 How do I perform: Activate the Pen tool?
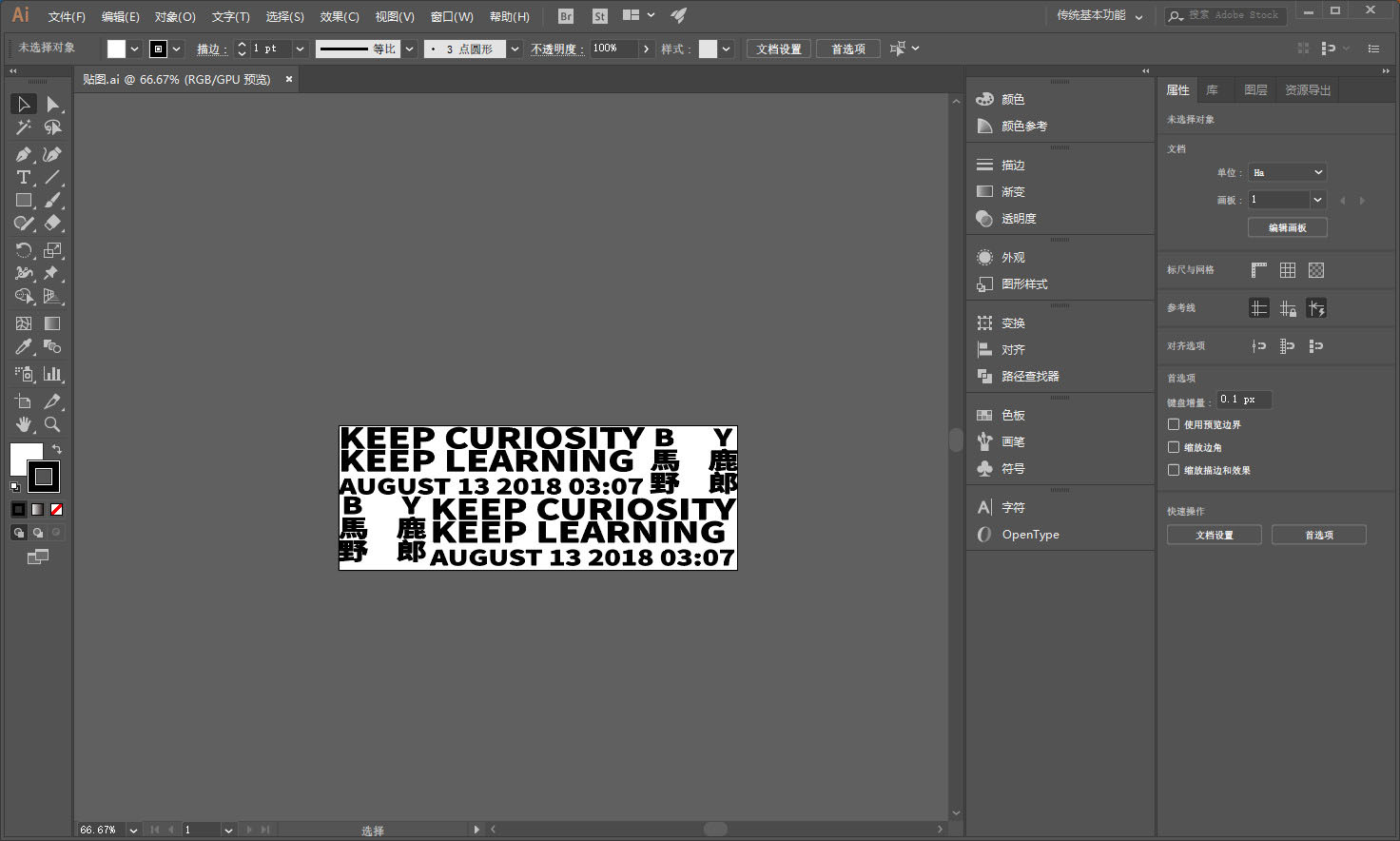[x=24, y=154]
